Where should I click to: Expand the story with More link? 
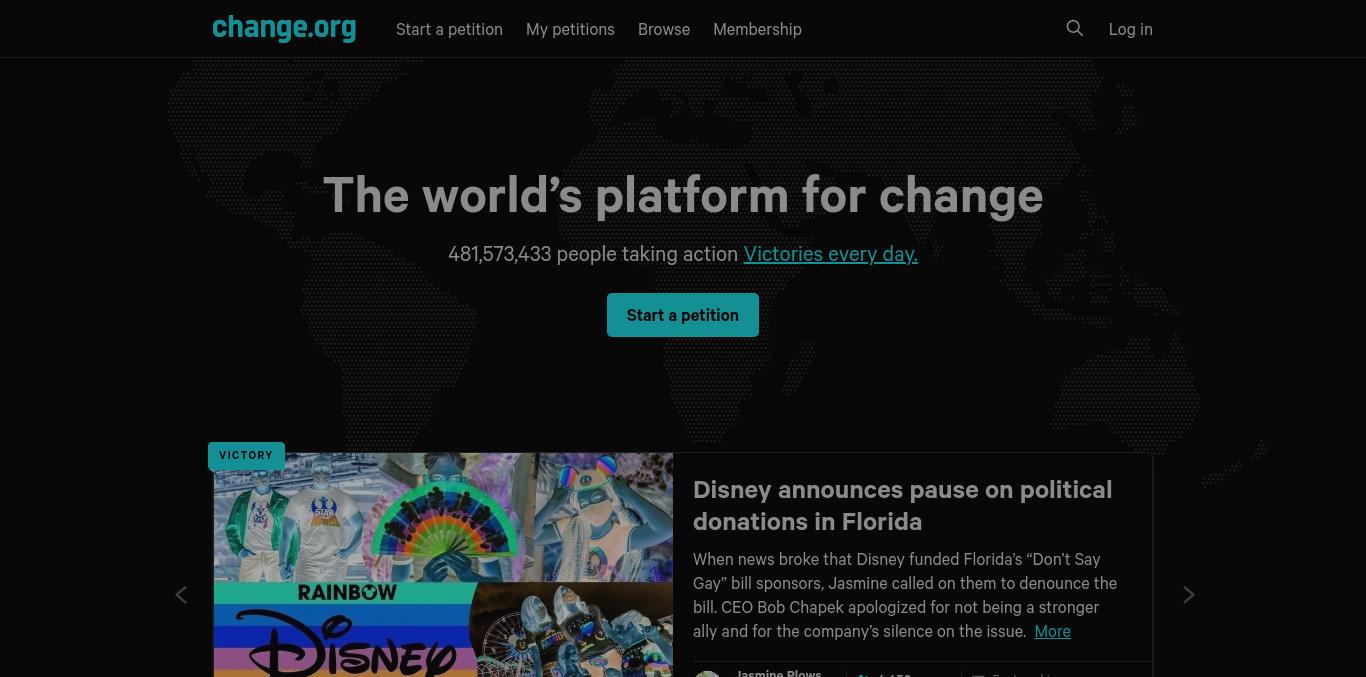click(1052, 631)
